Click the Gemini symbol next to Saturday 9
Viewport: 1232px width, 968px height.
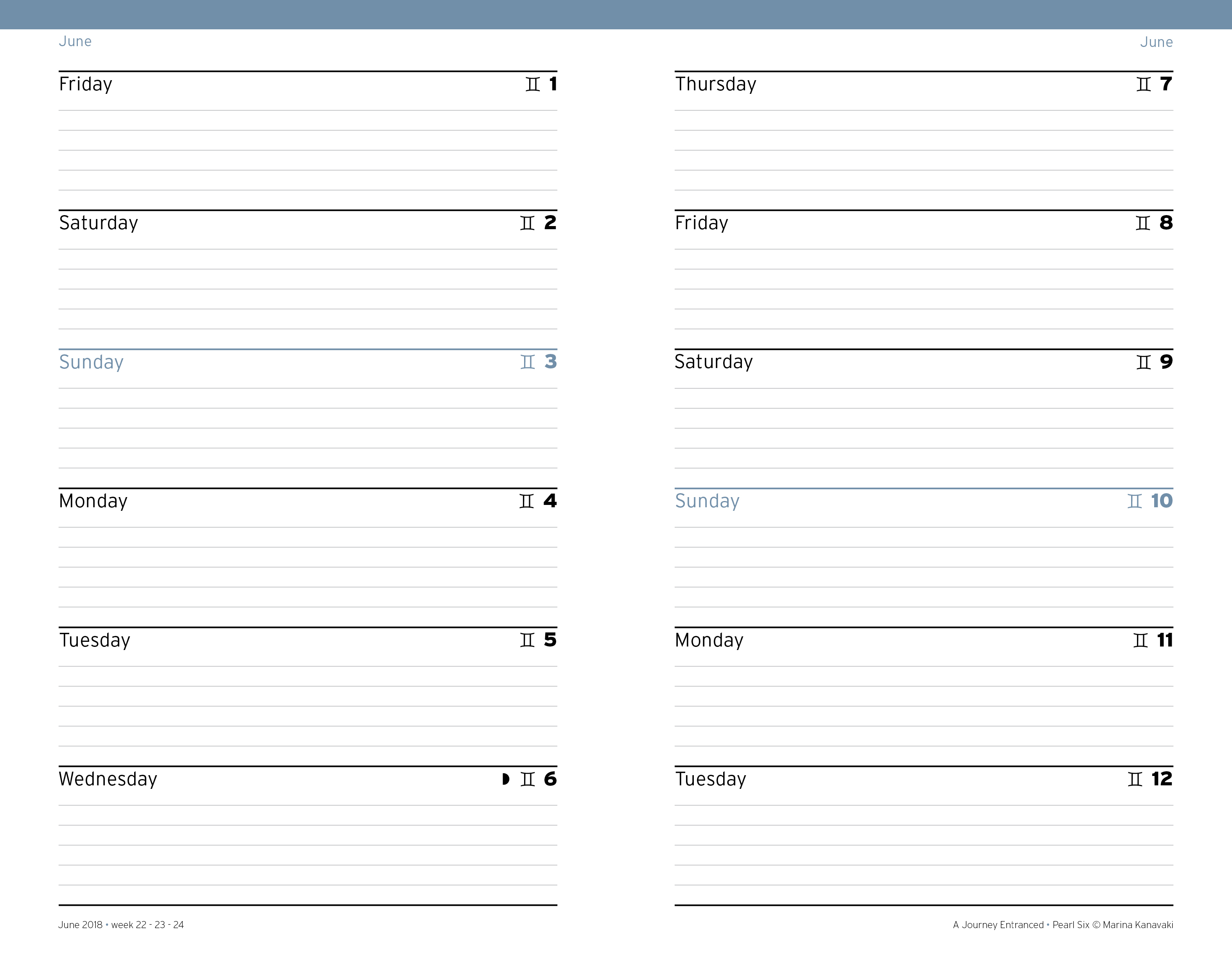1144,362
